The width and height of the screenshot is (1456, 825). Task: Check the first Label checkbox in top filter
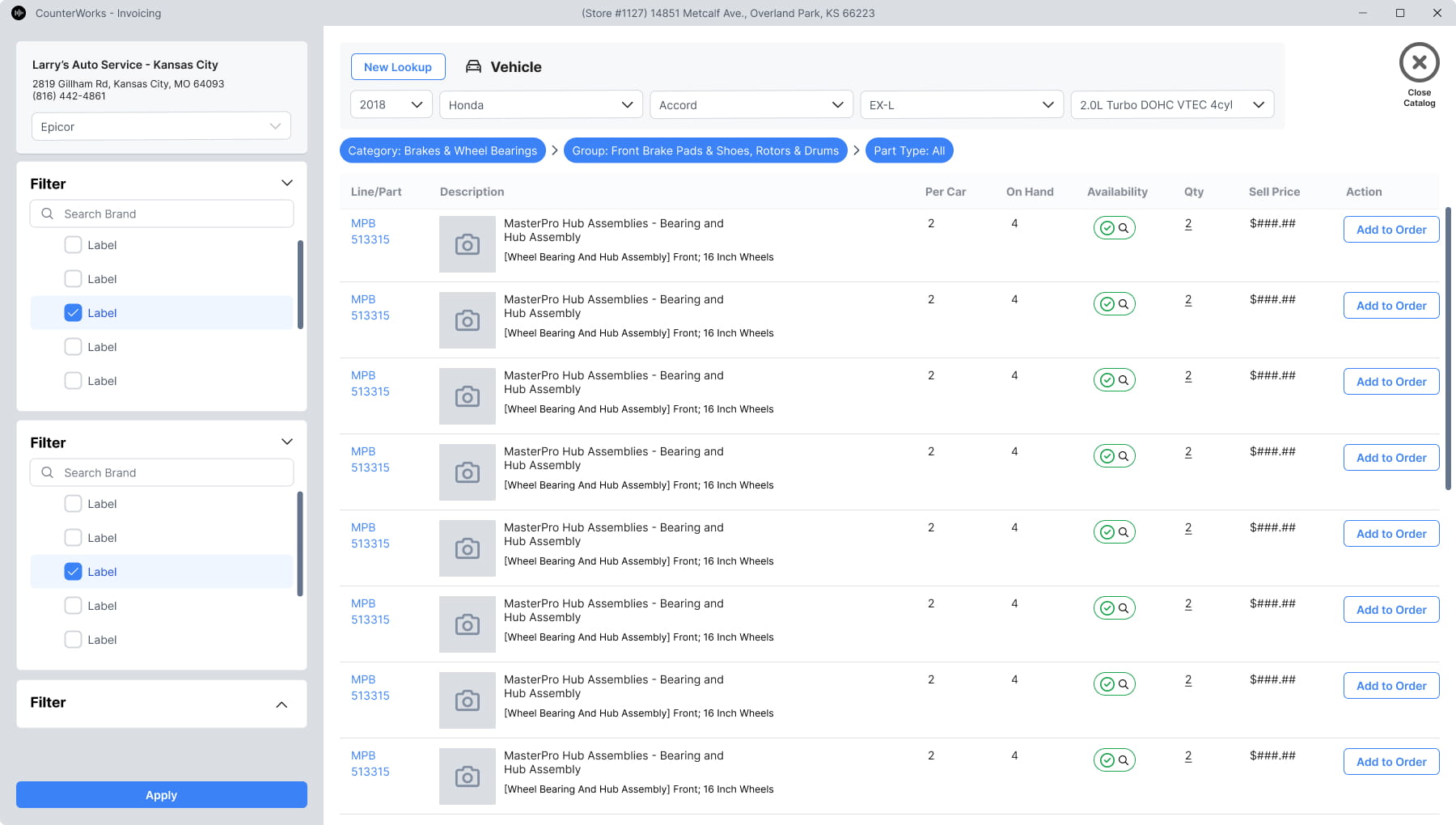(73, 245)
